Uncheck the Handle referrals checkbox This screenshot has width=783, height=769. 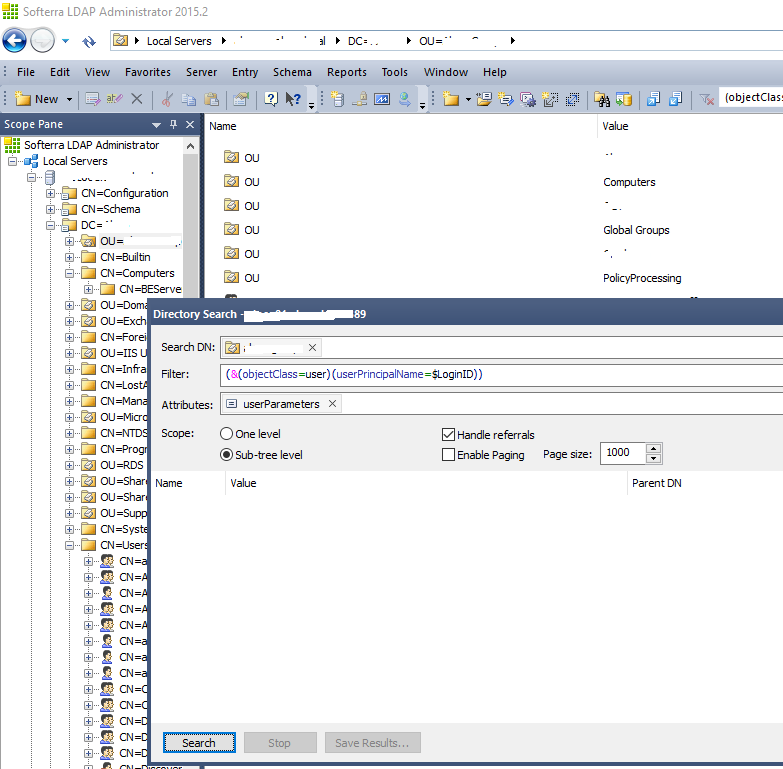448,435
